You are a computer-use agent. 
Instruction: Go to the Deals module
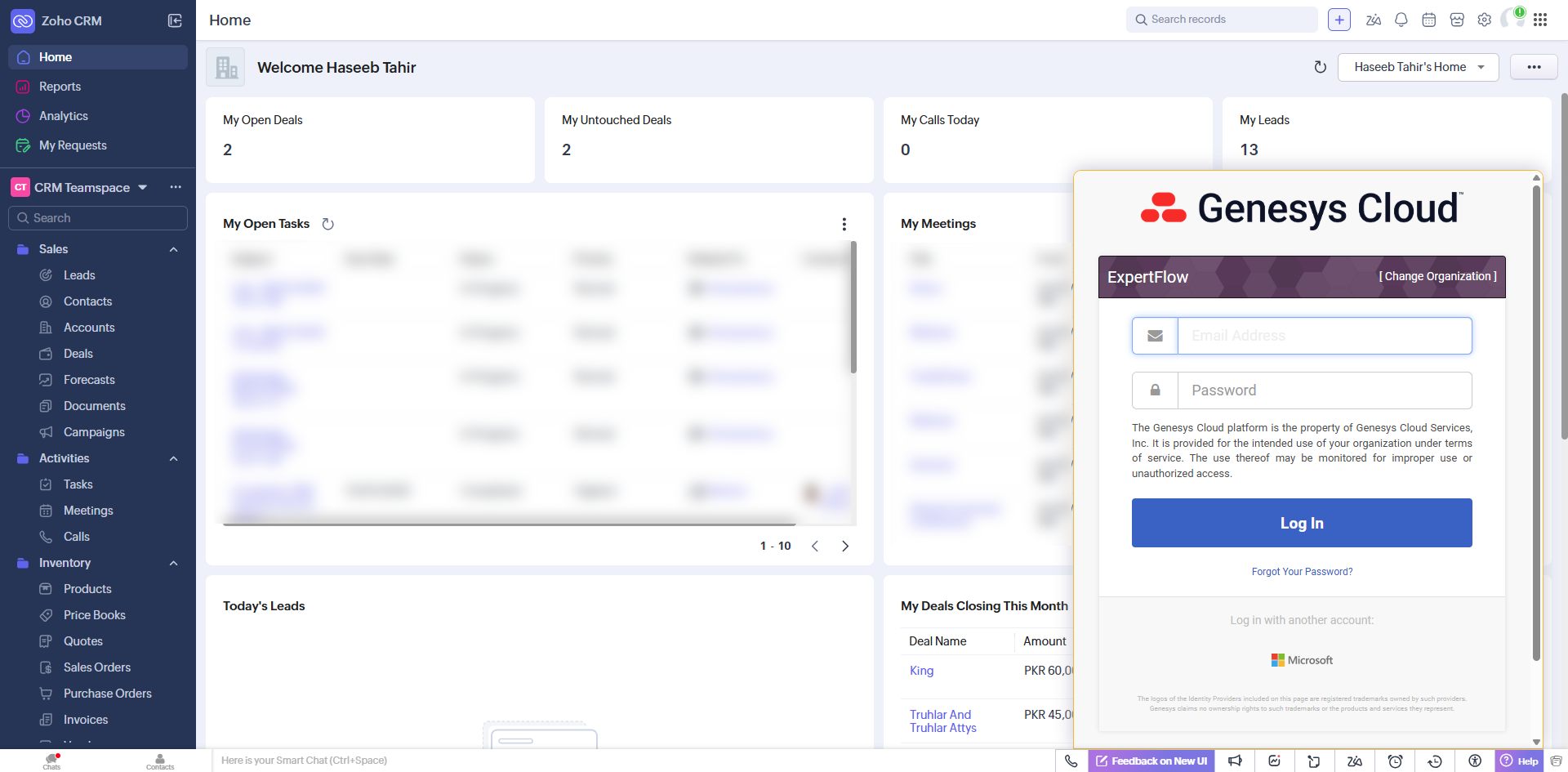(x=78, y=354)
